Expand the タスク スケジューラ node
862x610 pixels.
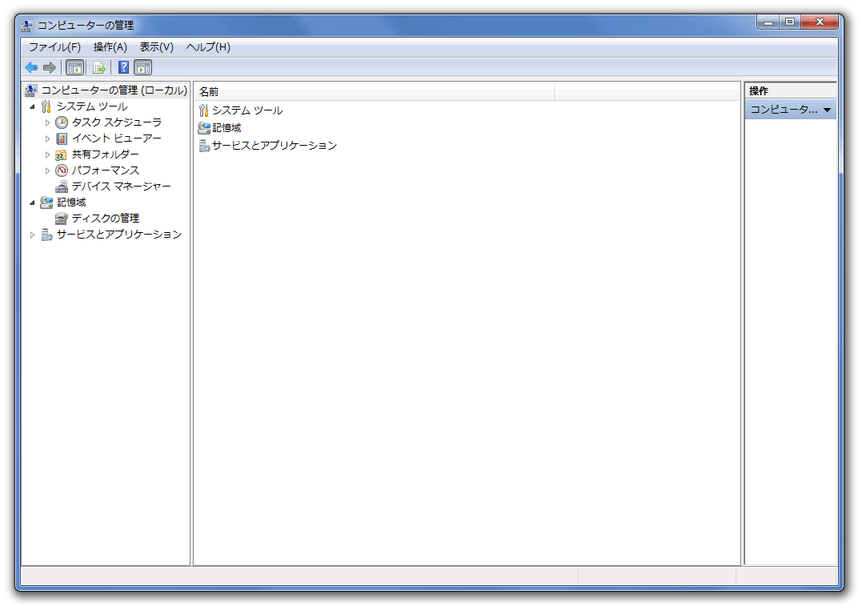tap(47, 123)
